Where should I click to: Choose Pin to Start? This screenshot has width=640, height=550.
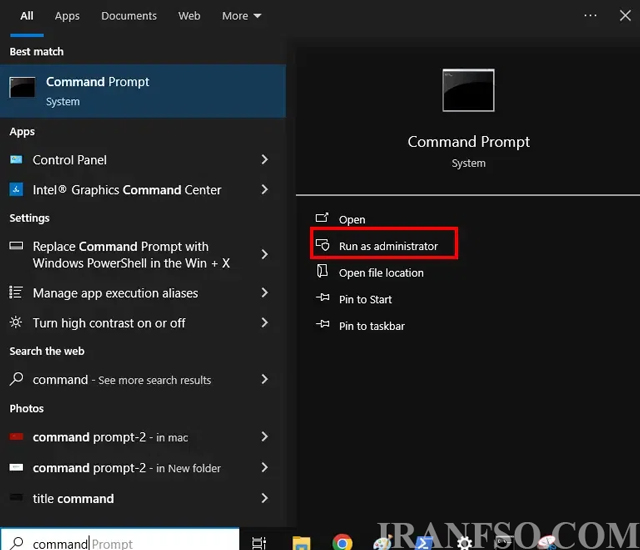[x=365, y=299]
